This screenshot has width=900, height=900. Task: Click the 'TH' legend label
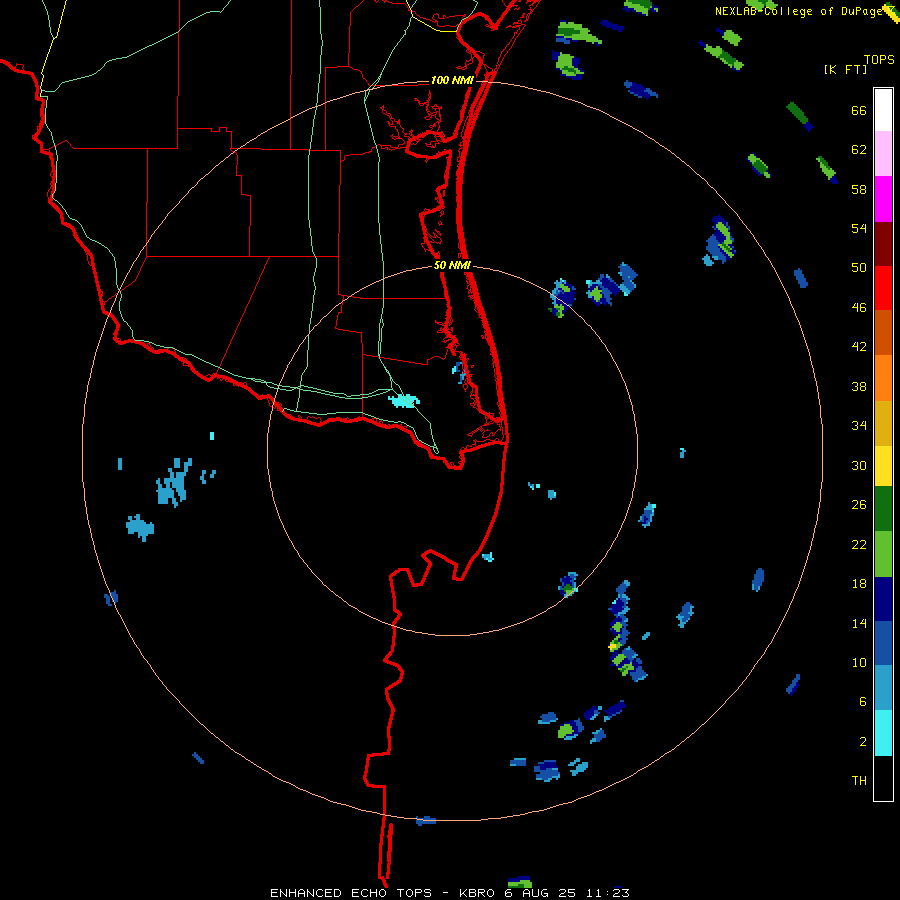pos(859,781)
